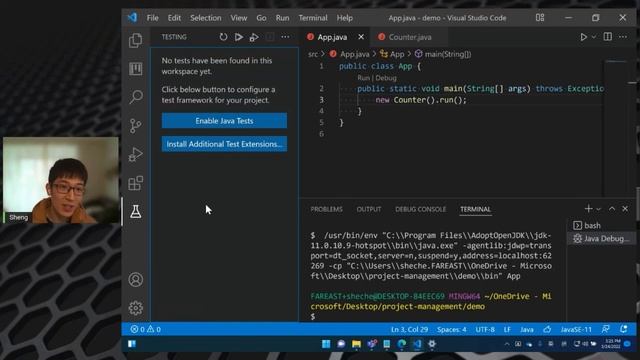This screenshot has width=640, height=360.
Task: Open the Search view
Action: (136, 97)
